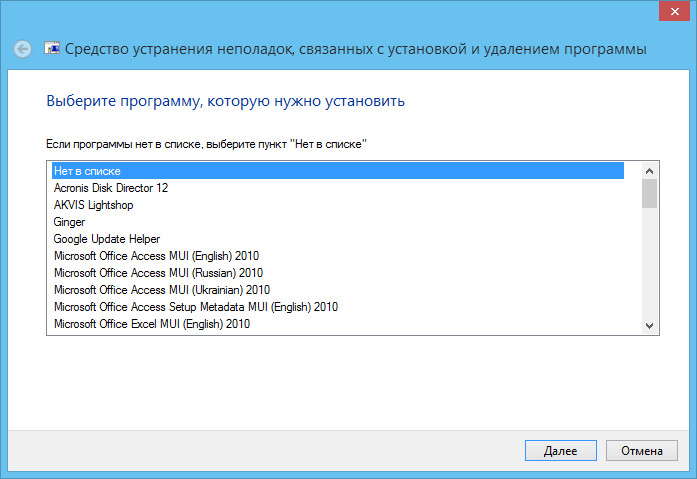Viewport: 697px width, 479px height.
Task: Choose Microsoft Office Excel MUI (English) 2010
Action: (338, 324)
